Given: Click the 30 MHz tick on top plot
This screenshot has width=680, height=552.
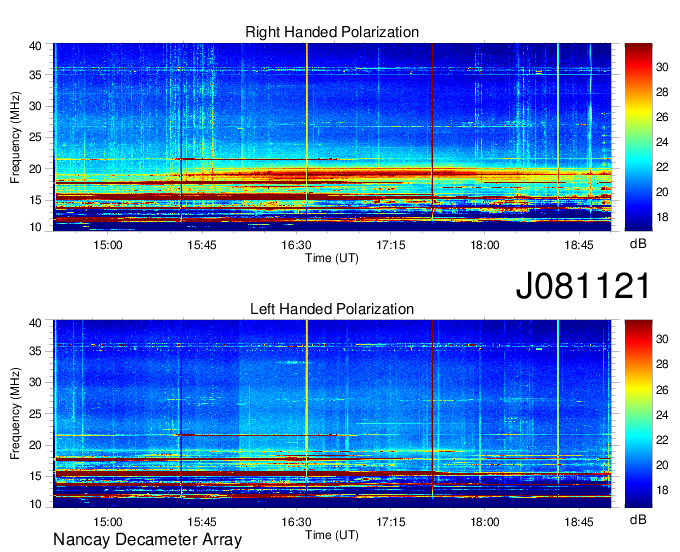Looking at the screenshot, I should coord(35,106).
